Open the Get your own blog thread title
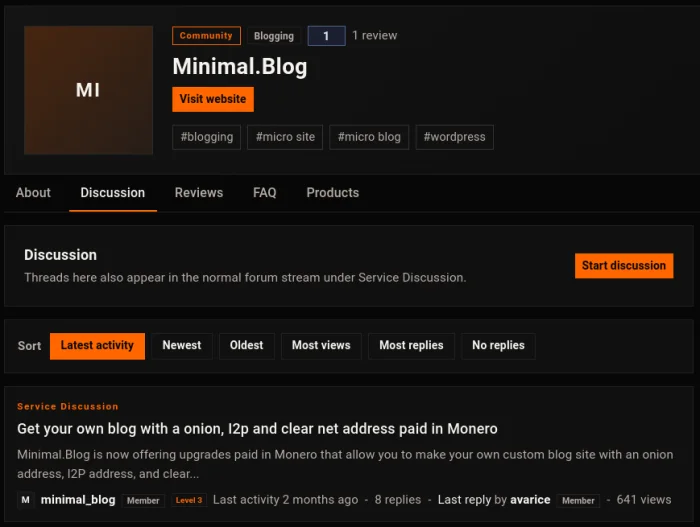Viewport: 700px width, 527px height. tap(257, 429)
